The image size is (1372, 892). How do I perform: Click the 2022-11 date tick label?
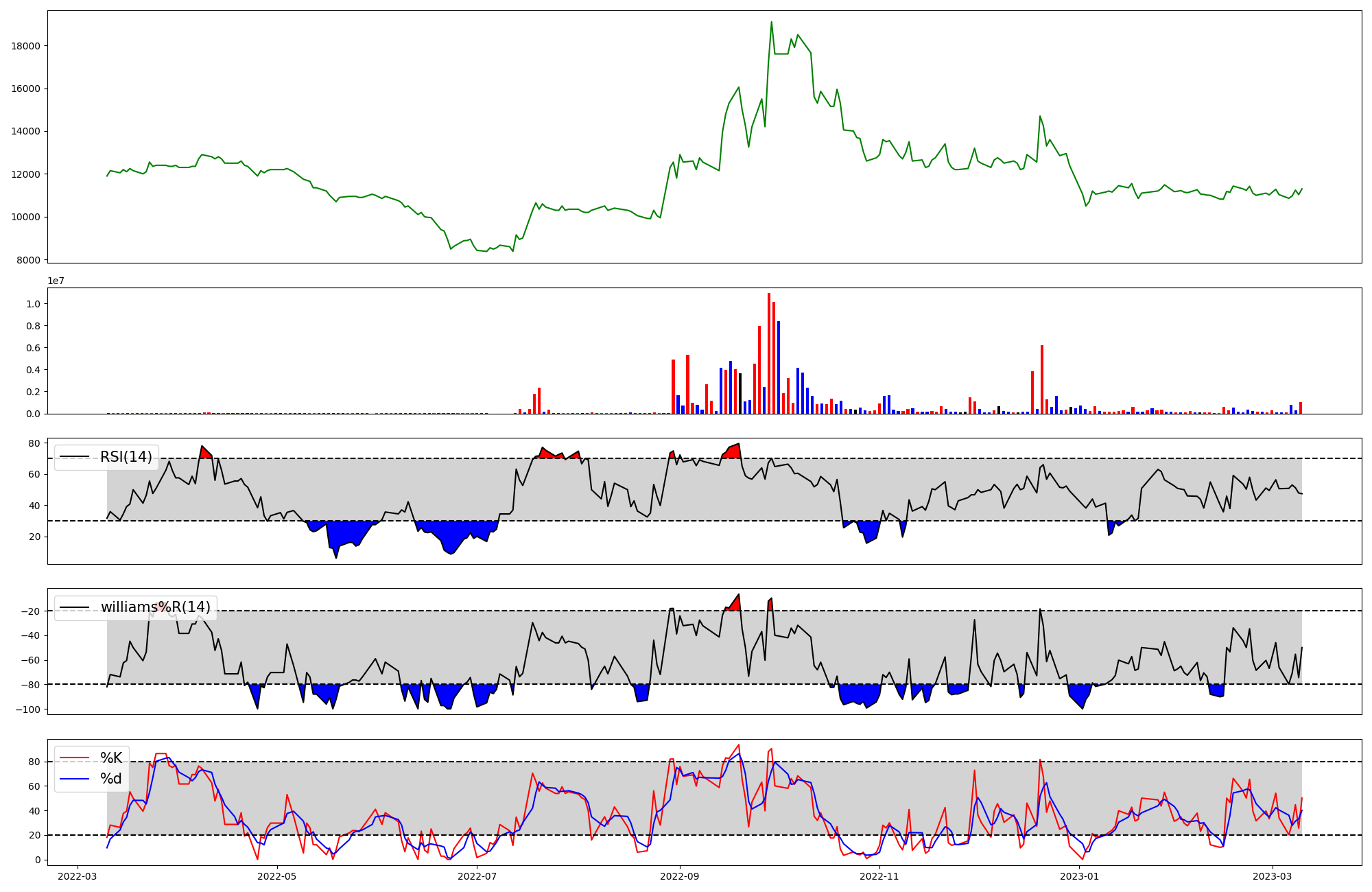click(x=879, y=876)
